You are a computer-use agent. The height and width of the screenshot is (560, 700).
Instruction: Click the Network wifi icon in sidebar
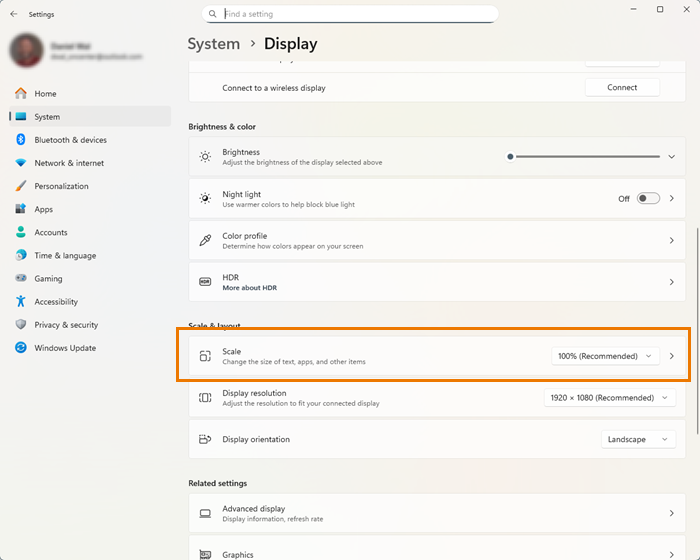(x=21, y=163)
